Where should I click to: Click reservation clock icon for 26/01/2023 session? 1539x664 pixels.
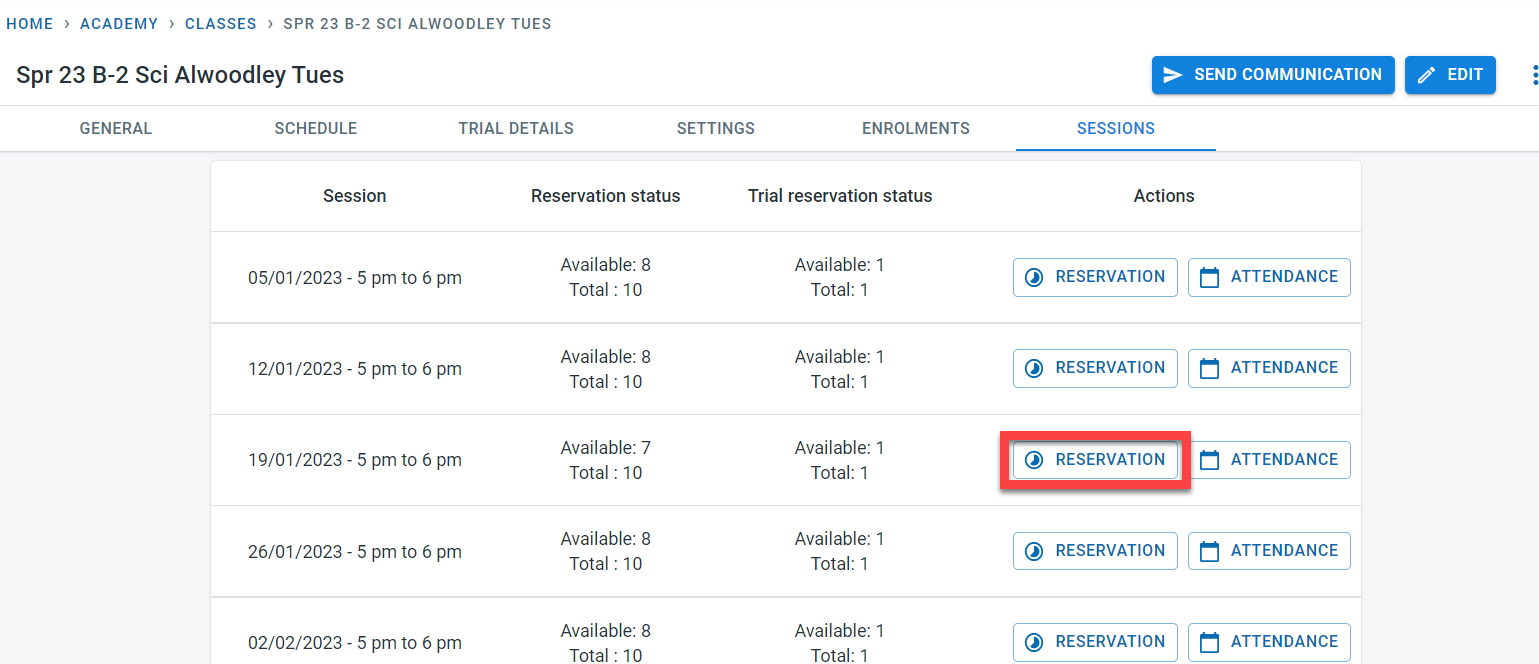1035,551
